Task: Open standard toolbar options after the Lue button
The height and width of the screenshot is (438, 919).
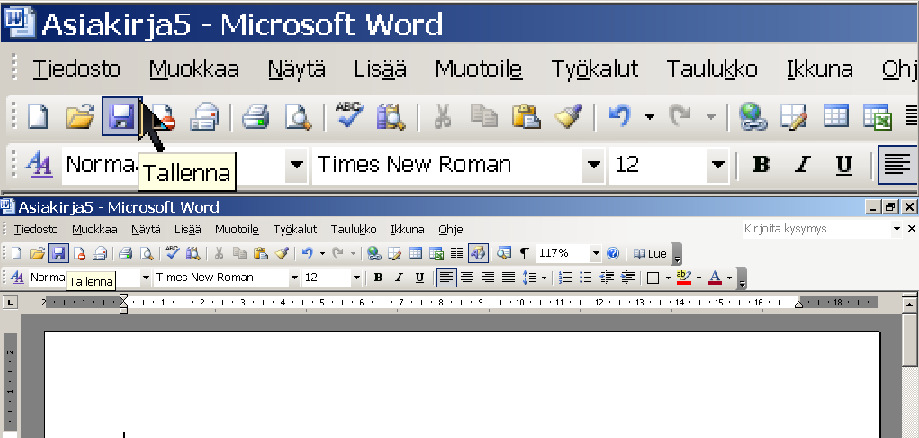Action: pos(677,254)
